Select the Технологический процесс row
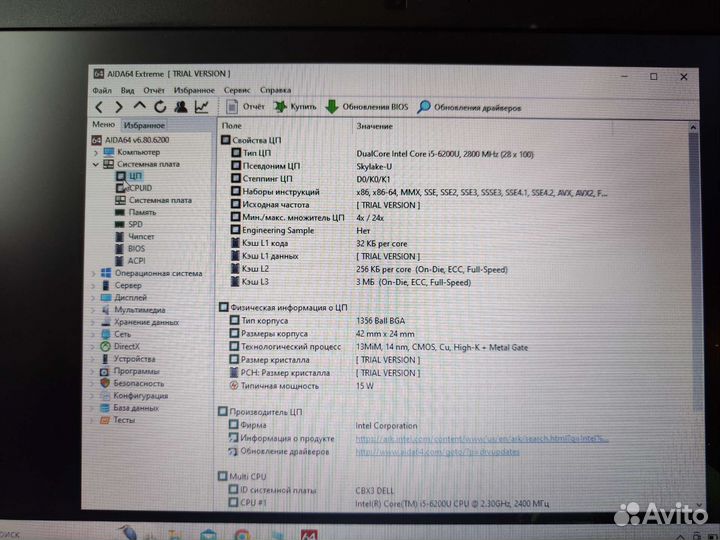720x540 pixels. (379, 347)
